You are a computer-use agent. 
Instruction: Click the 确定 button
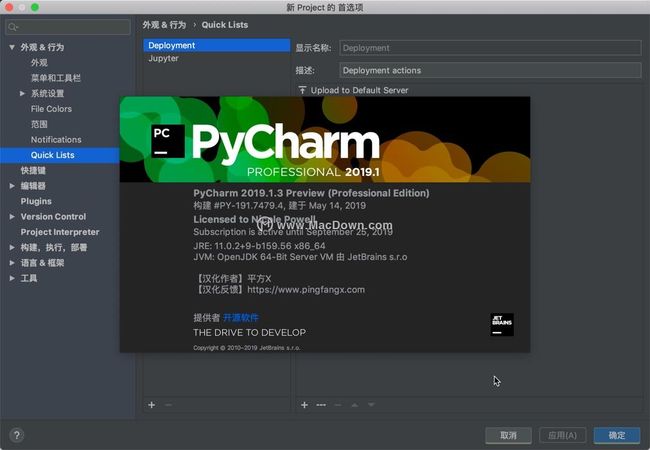click(617, 435)
